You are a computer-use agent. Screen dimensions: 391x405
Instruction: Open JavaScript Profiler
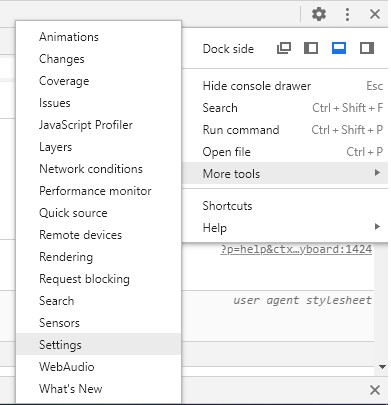click(98, 125)
